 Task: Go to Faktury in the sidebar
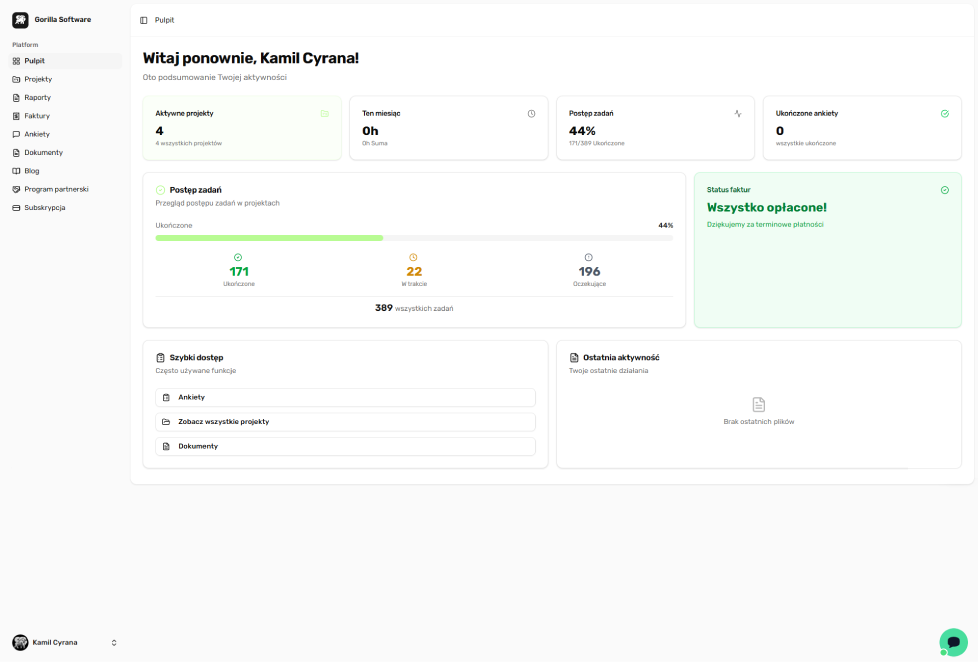click(37, 116)
